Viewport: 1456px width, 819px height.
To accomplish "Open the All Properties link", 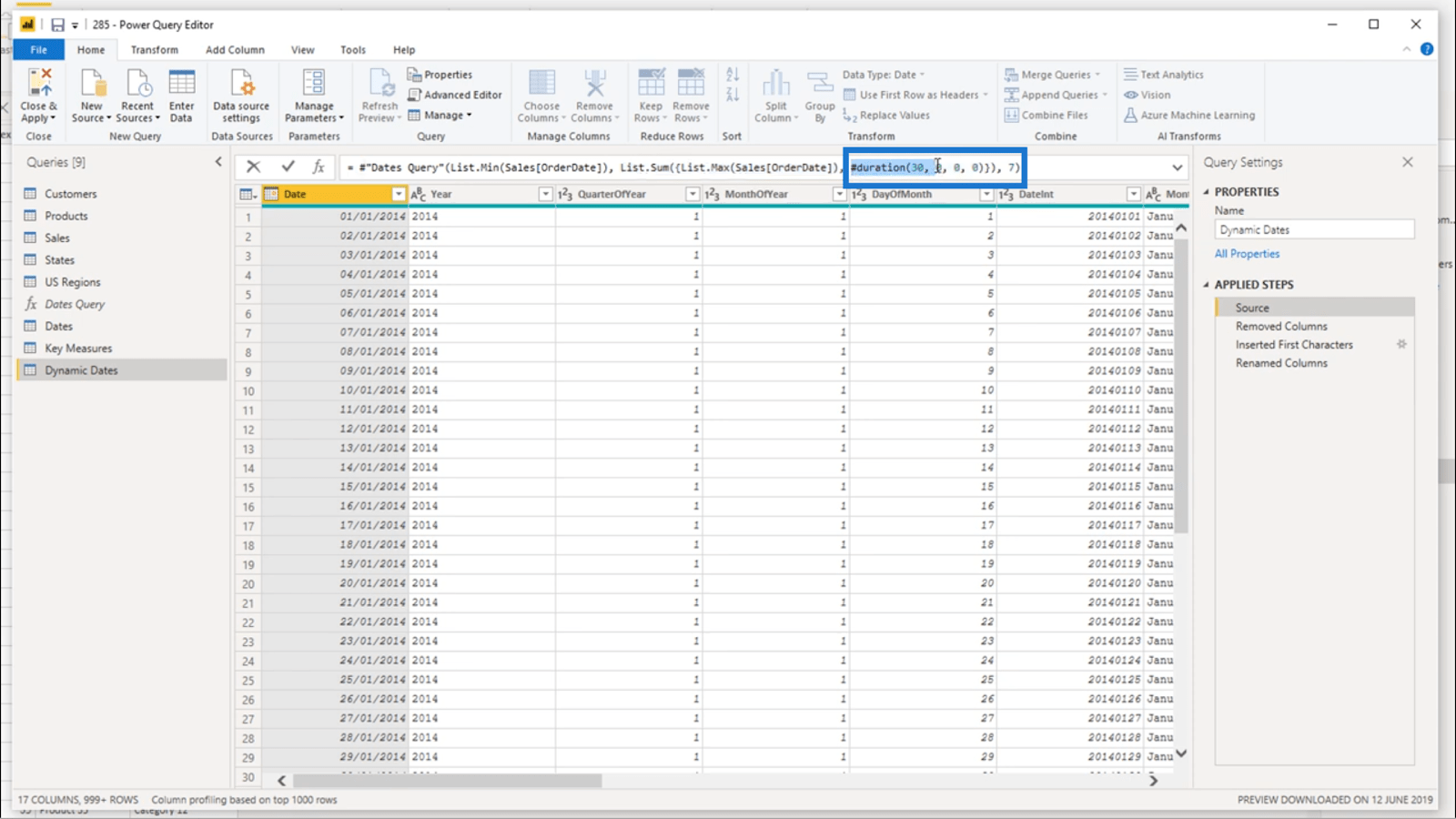I will 1247,254.
